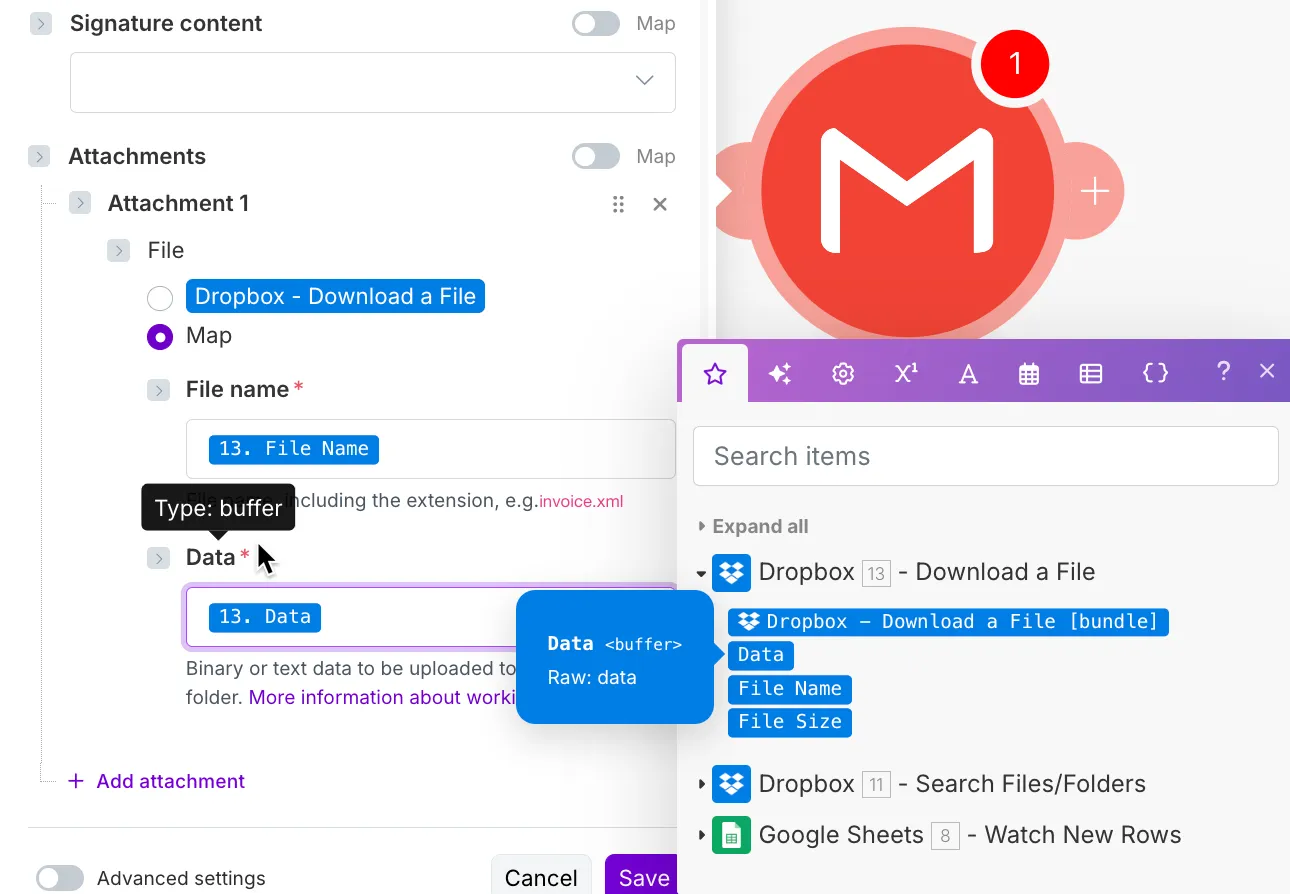Toggle the Signature content Map switch
1290x894 pixels.
point(596,23)
